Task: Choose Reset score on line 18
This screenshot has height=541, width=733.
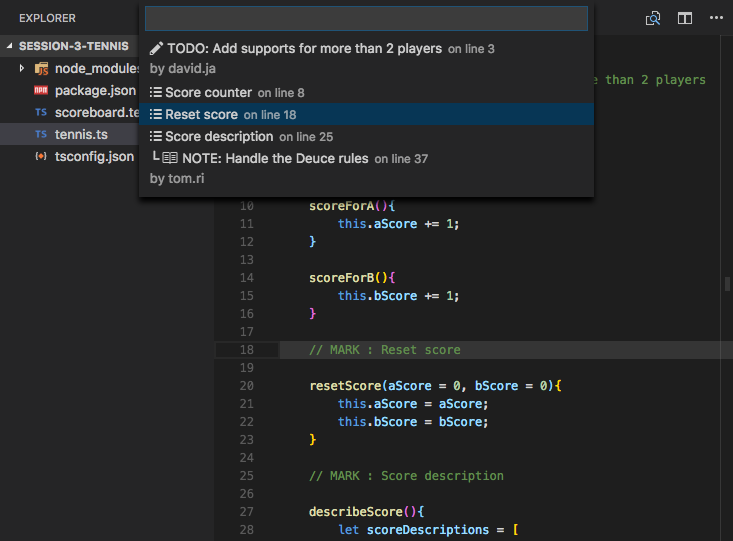Action: click(366, 115)
